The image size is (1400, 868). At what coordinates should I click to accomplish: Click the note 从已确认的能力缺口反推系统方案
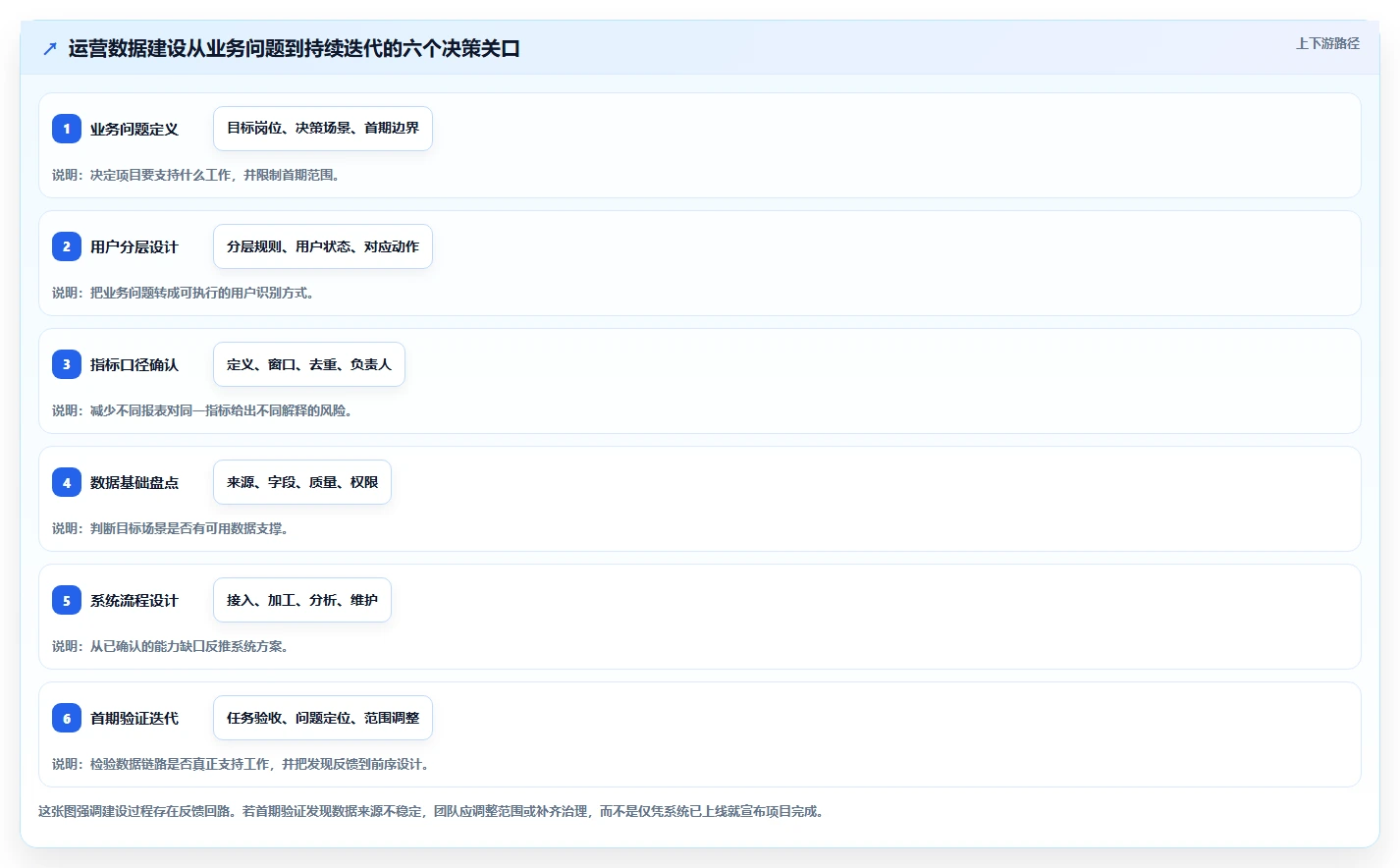pyautogui.click(x=171, y=646)
